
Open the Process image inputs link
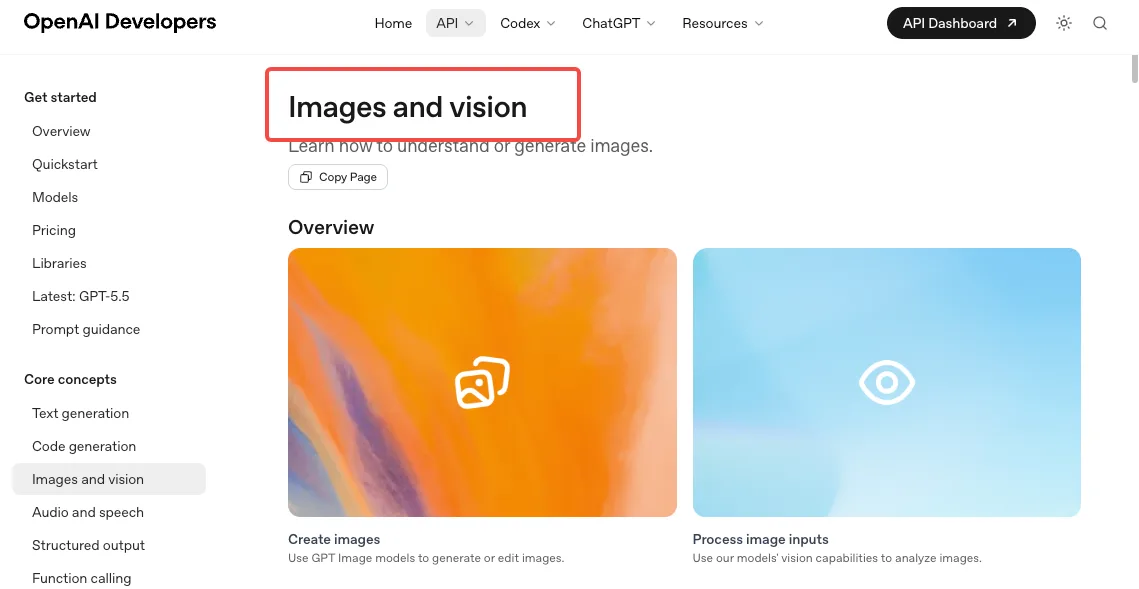click(x=761, y=540)
